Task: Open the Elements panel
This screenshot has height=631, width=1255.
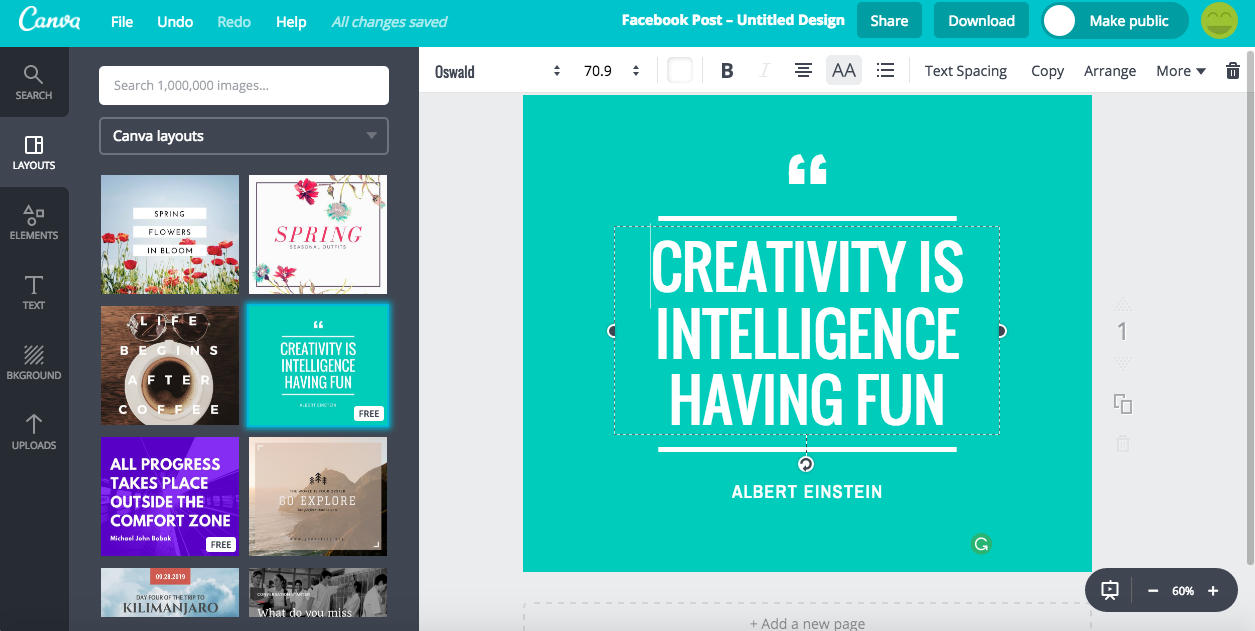Action: 34,222
